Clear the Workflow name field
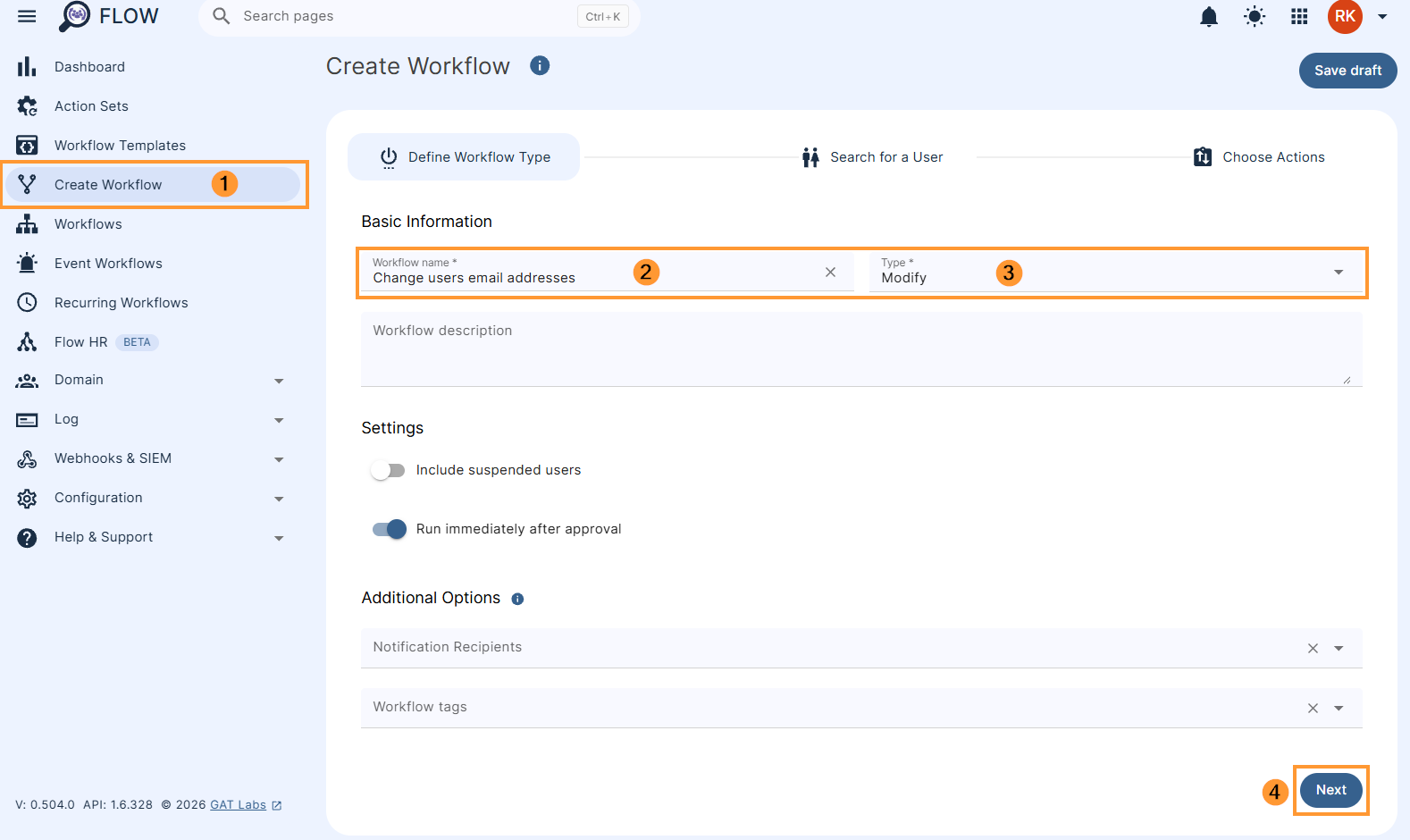1410x840 pixels. click(x=830, y=272)
